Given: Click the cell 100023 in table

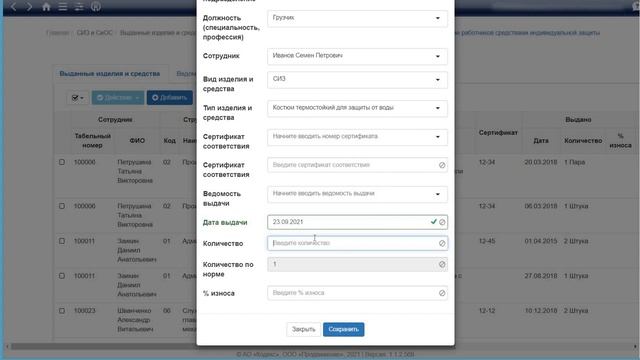Looking at the screenshot, I should (x=84, y=311).
